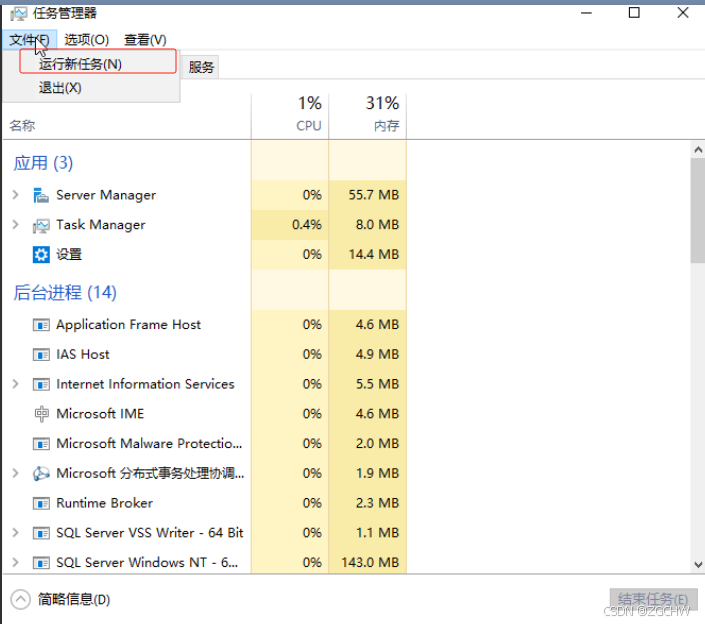This screenshot has height=624, width=705.
Task: Click the 143.0 MB memory value
Action: pos(370,562)
